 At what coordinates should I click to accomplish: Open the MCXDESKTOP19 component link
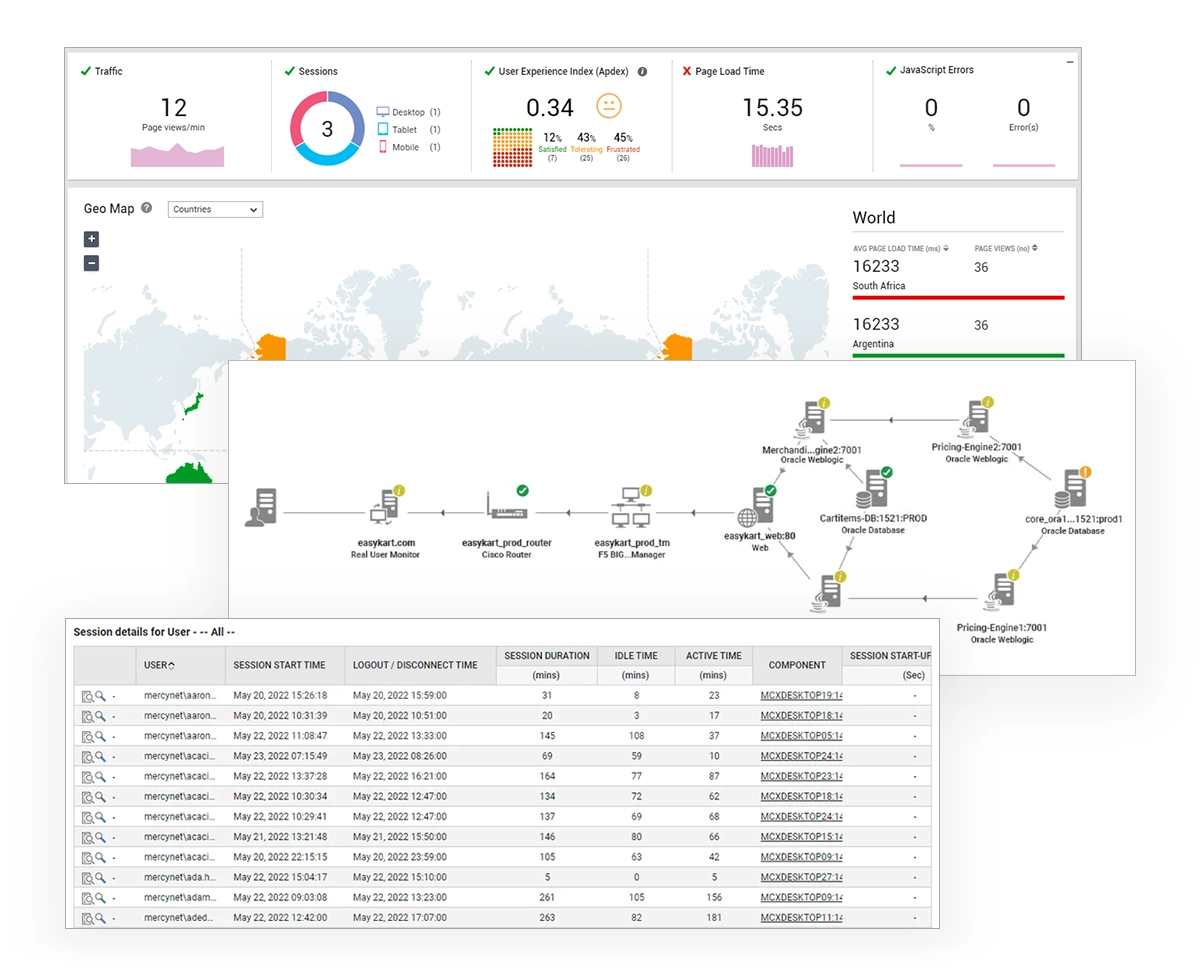(x=802, y=695)
